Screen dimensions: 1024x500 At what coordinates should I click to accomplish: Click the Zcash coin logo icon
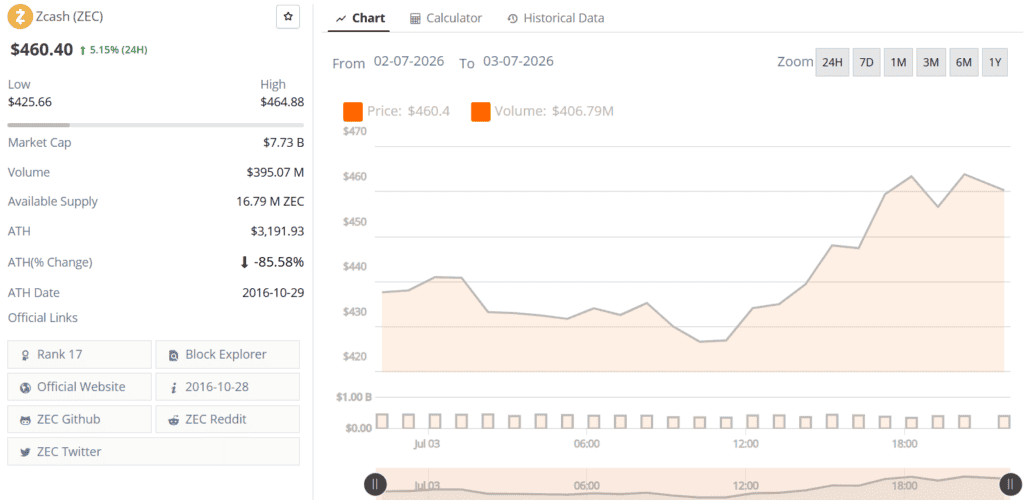[20, 16]
